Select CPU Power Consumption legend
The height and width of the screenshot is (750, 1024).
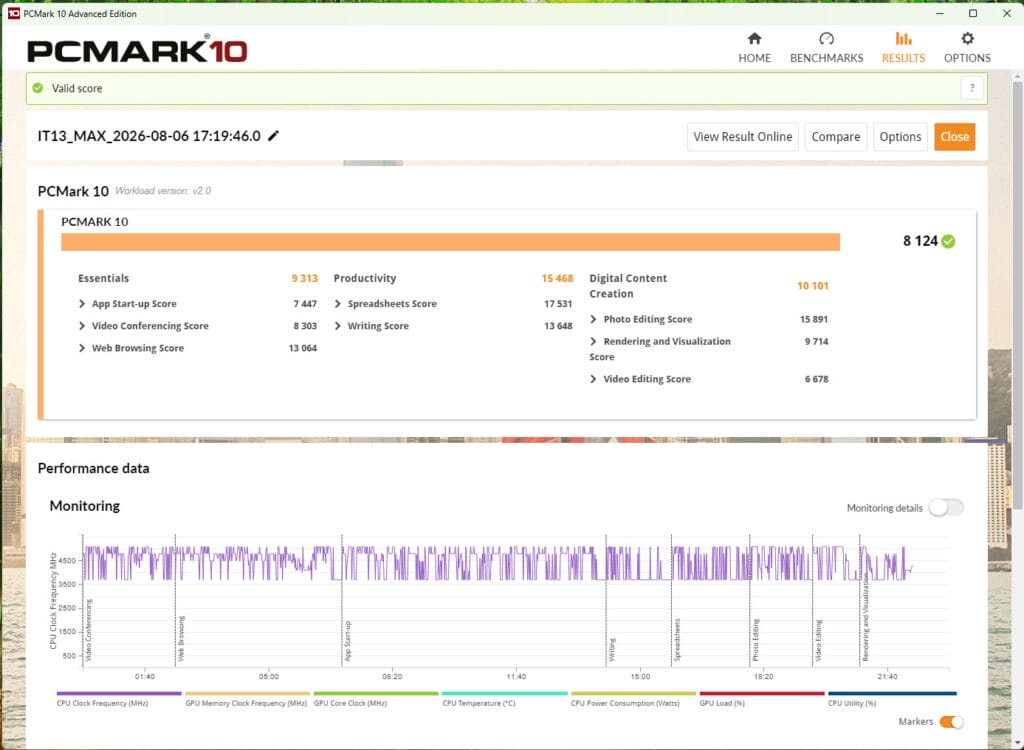[633, 698]
